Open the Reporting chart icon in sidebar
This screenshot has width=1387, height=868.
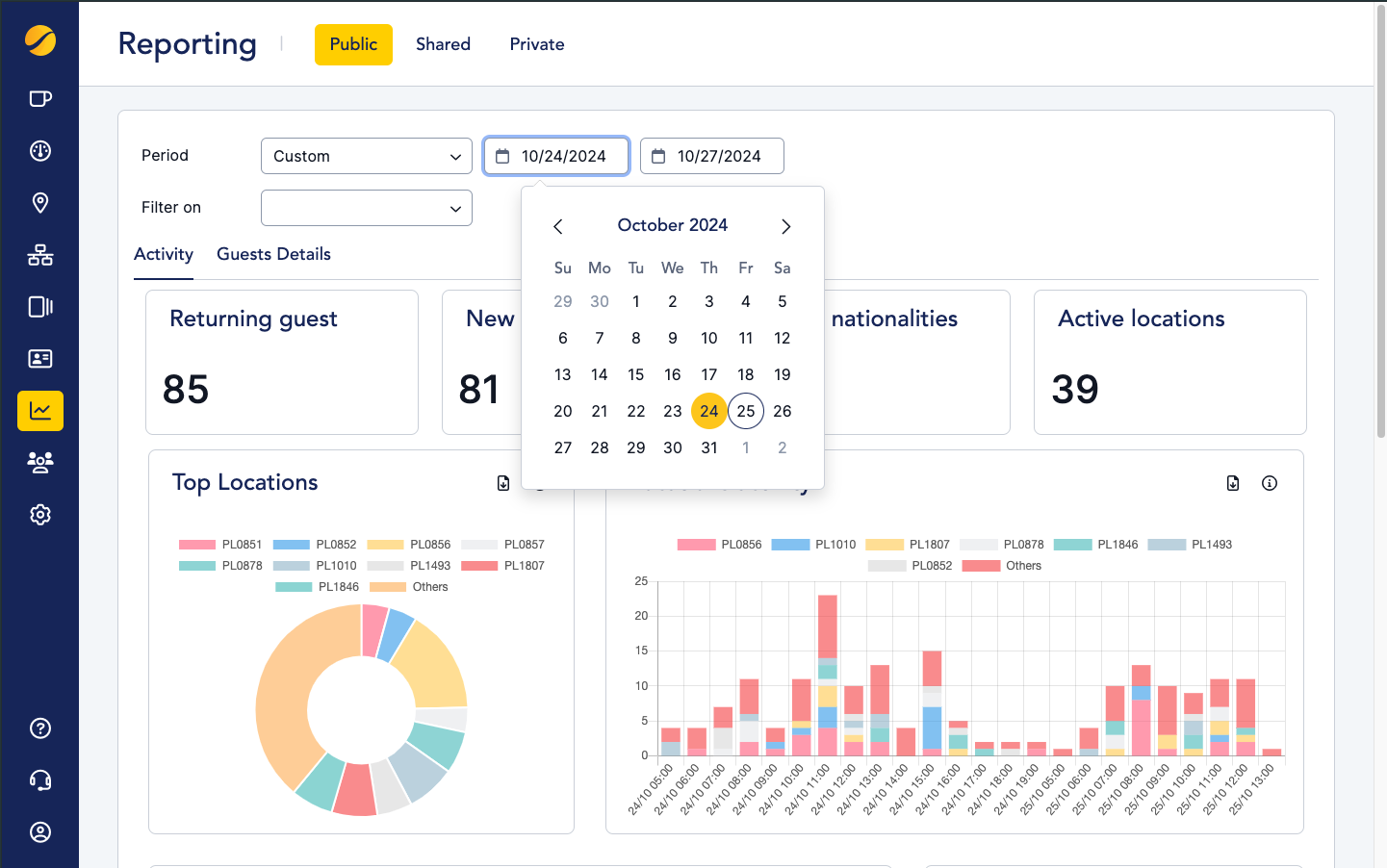tap(39, 410)
